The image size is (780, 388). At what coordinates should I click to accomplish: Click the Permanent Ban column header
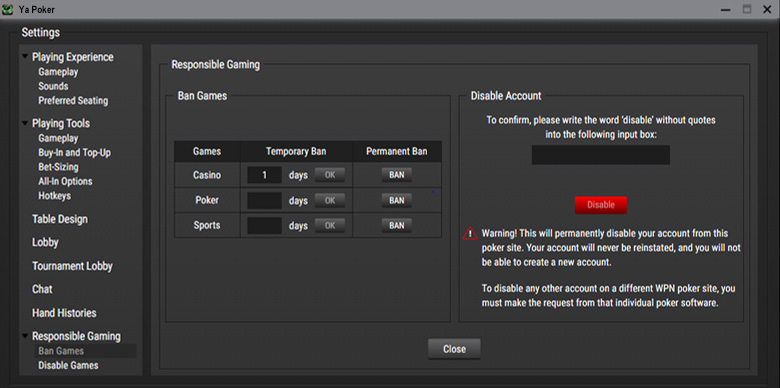[x=396, y=151]
